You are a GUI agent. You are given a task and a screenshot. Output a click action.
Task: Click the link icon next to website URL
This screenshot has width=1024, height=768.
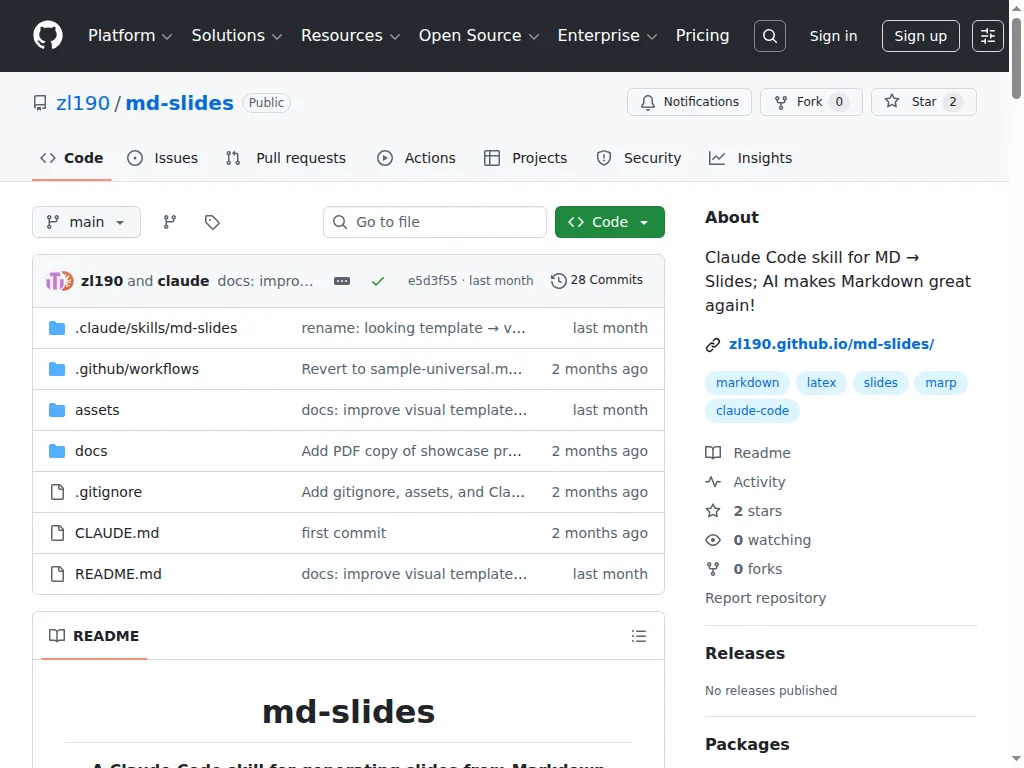tap(712, 345)
